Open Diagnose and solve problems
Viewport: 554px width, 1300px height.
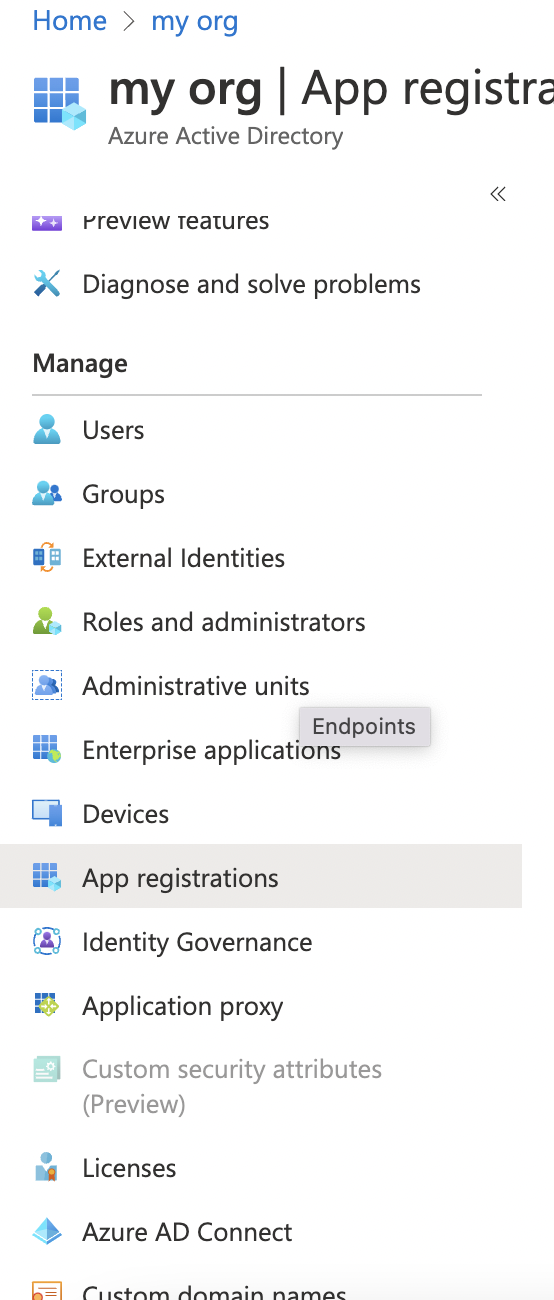pyautogui.click(x=251, y=284)
